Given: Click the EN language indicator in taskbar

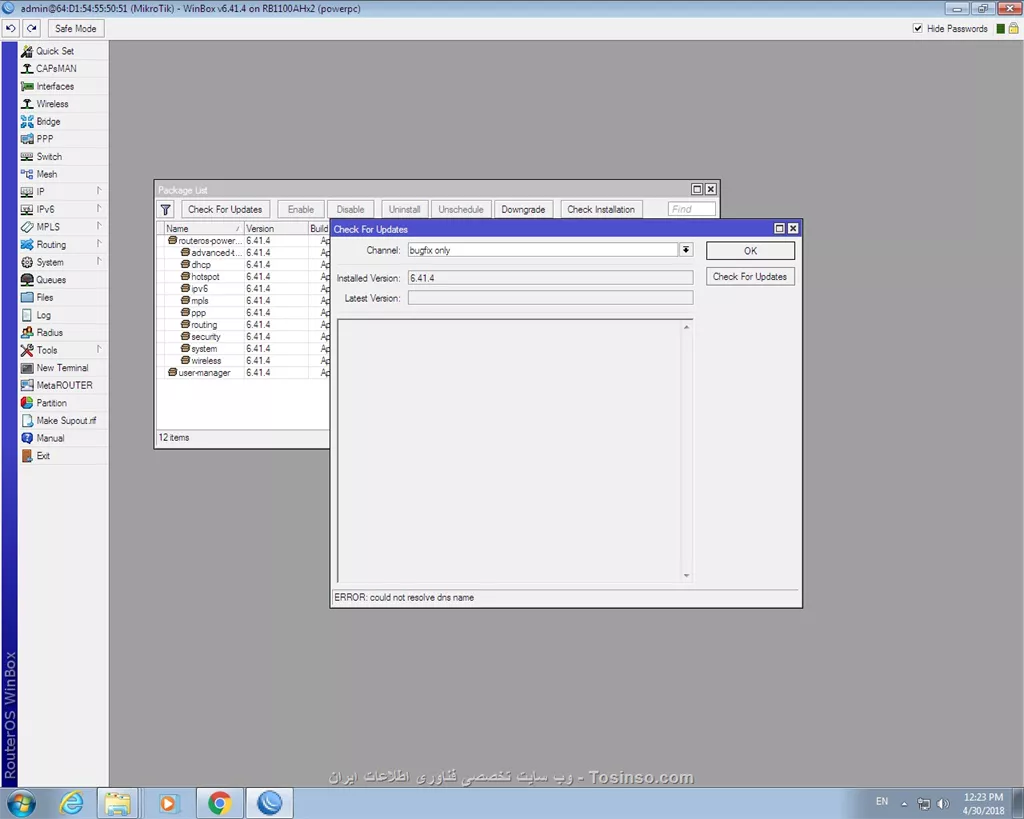Looking at the screenshot, I should 882,801.
